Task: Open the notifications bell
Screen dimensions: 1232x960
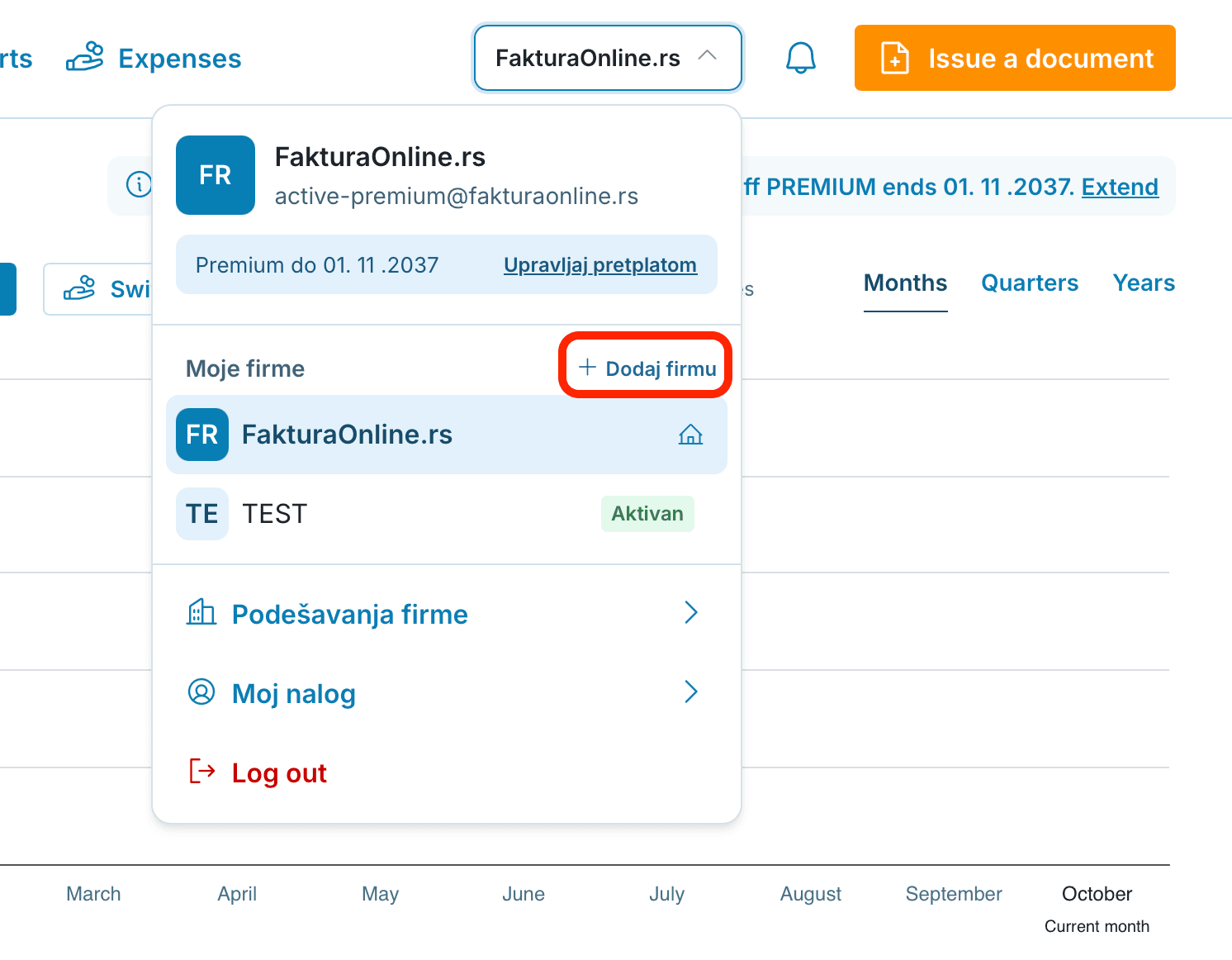Action: click(x=800, y=58)
